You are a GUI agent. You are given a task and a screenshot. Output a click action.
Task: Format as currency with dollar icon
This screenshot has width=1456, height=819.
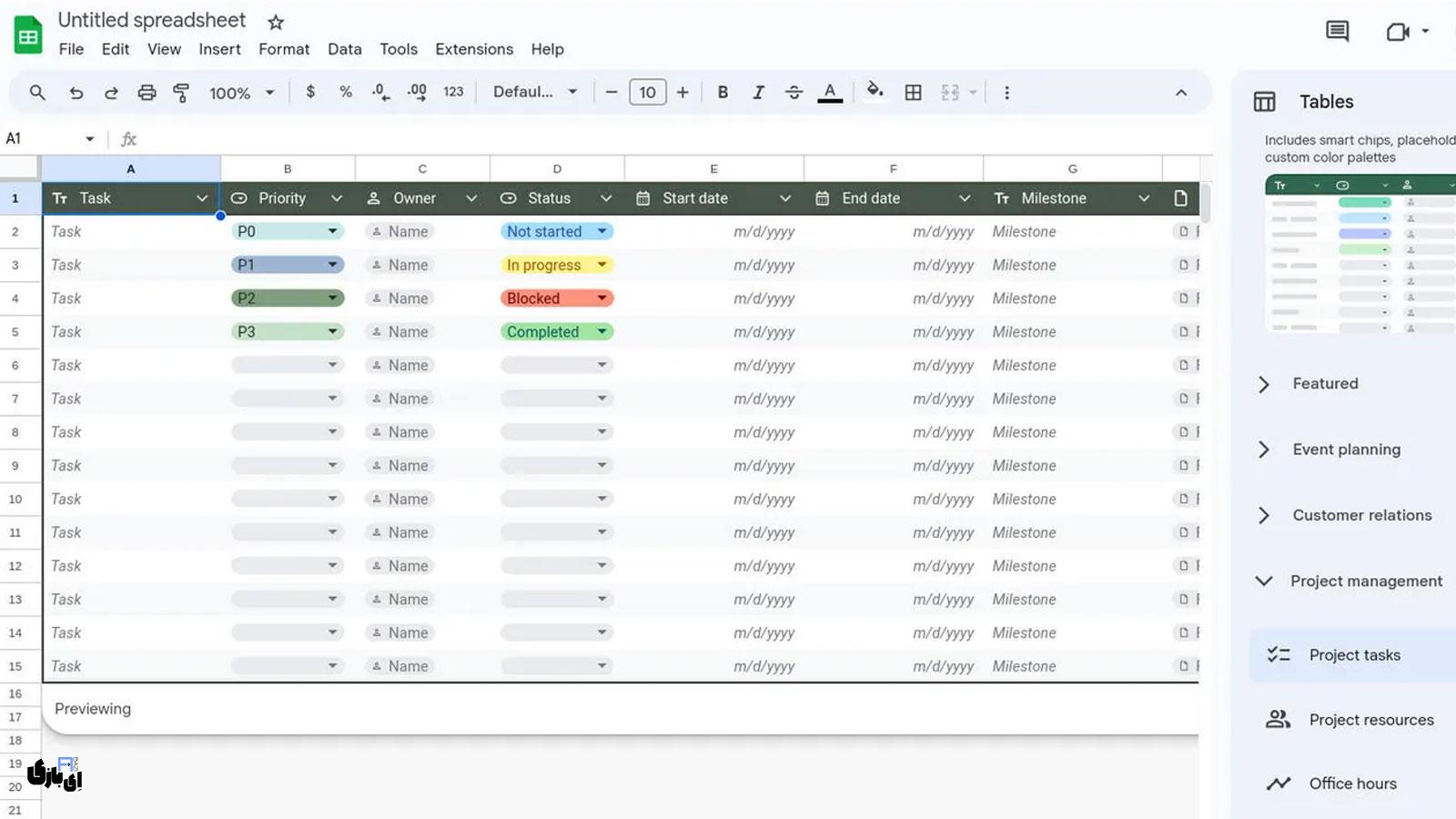[x=310, y=92]
